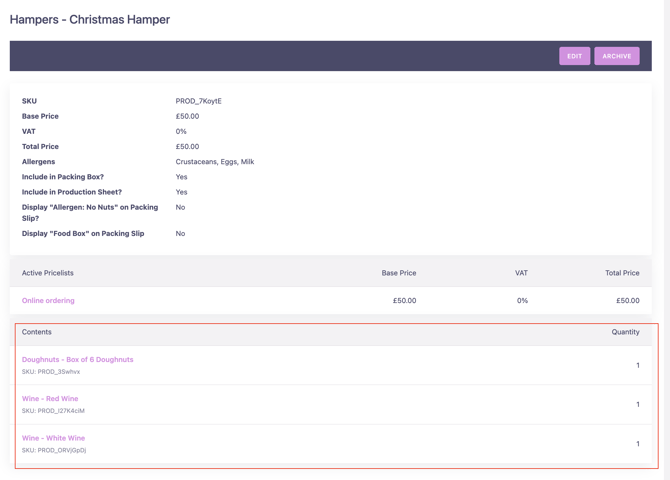Screen dimensions: 670x480
Task: Click the Online ordering total price £50.00
Action: (x=628, y=300)
